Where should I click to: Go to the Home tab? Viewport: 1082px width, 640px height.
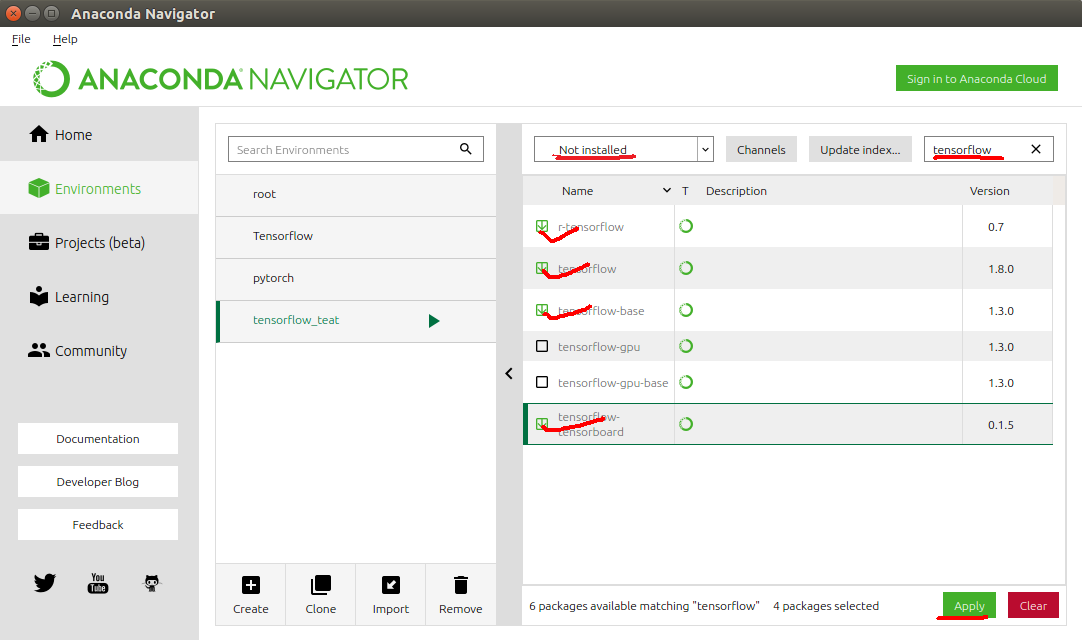[x=99, y=135]
